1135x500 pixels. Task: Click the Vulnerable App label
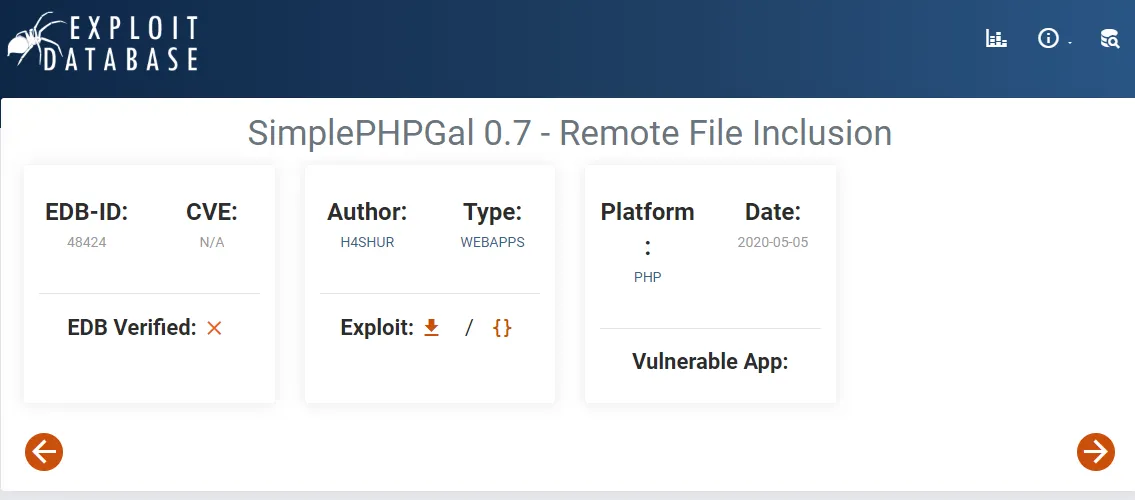pos(710,361)
